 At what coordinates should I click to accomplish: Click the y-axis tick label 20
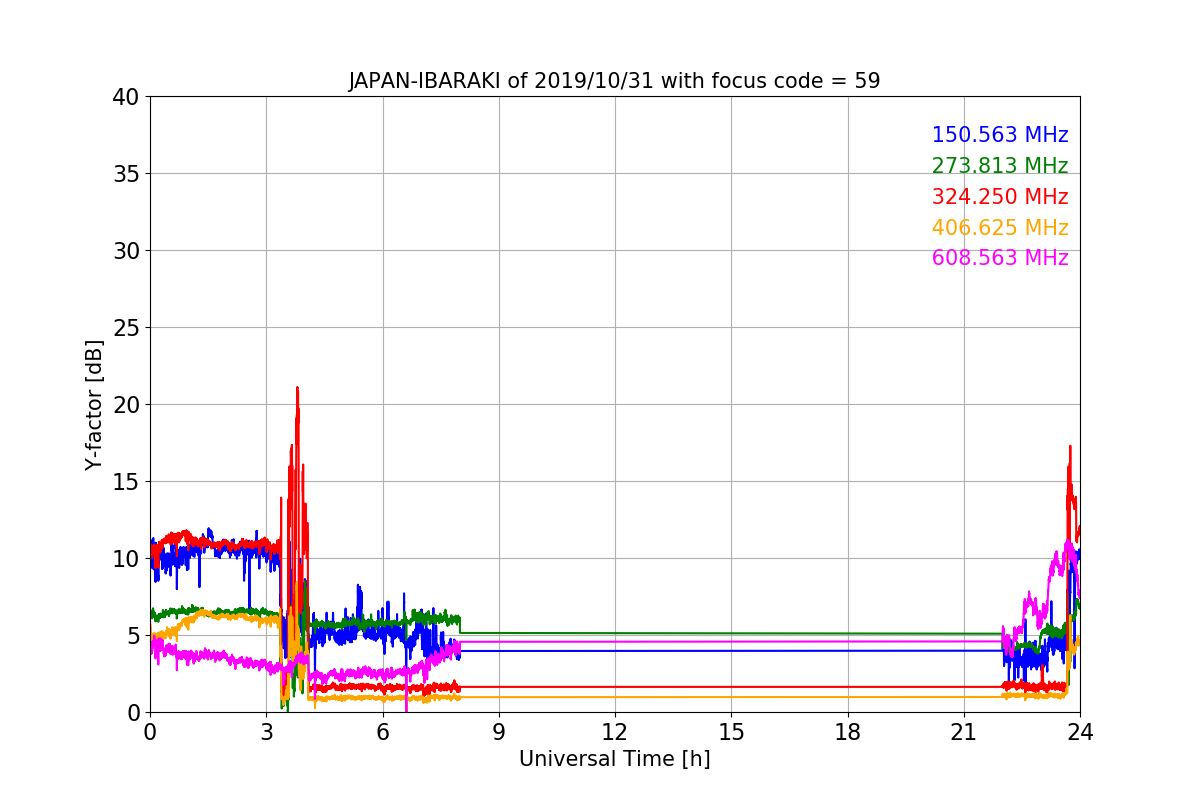pyautogui.click(x=126, y=405)
